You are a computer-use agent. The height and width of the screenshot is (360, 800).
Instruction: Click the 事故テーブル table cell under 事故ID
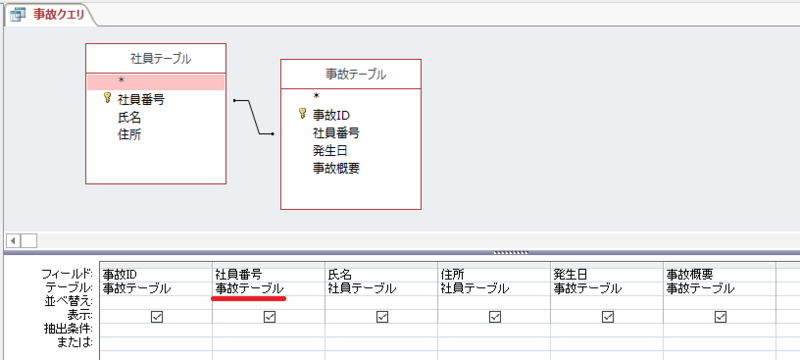point(156,289)
